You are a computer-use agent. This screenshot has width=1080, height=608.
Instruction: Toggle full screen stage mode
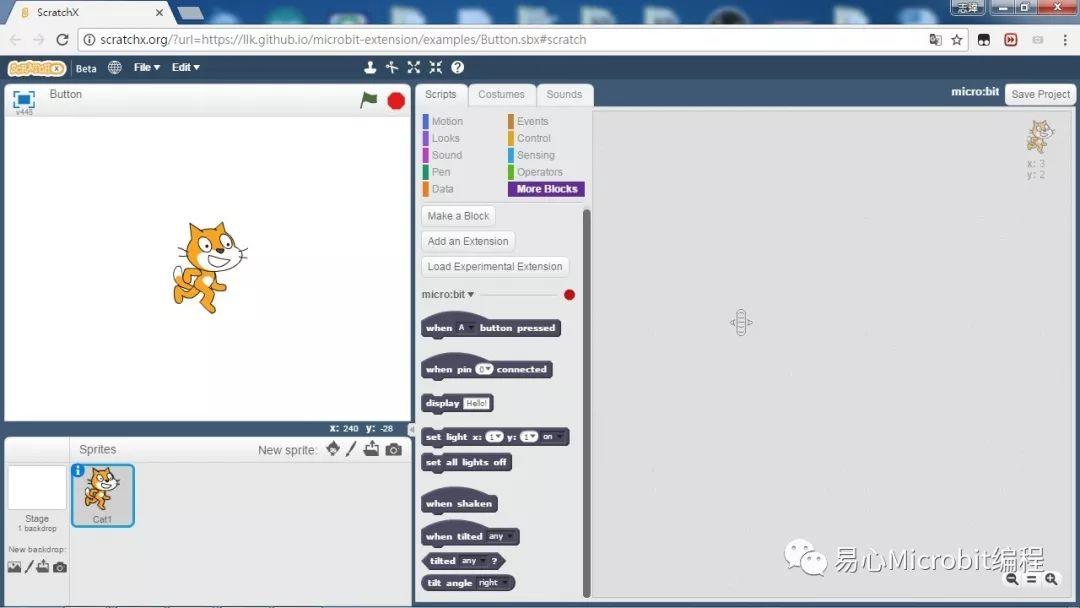point(23,101)
